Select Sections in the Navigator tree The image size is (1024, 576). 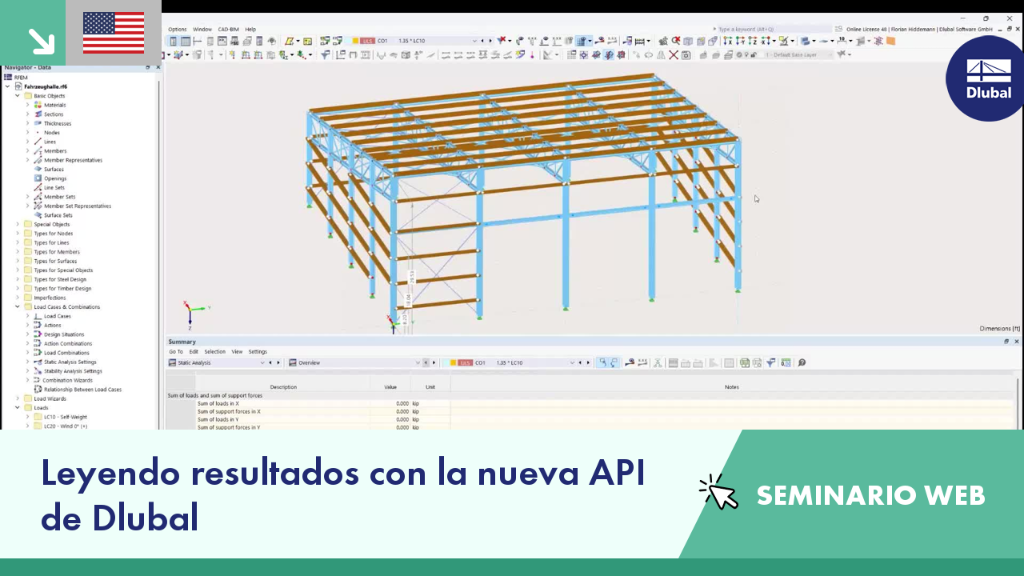pos(54,114)
